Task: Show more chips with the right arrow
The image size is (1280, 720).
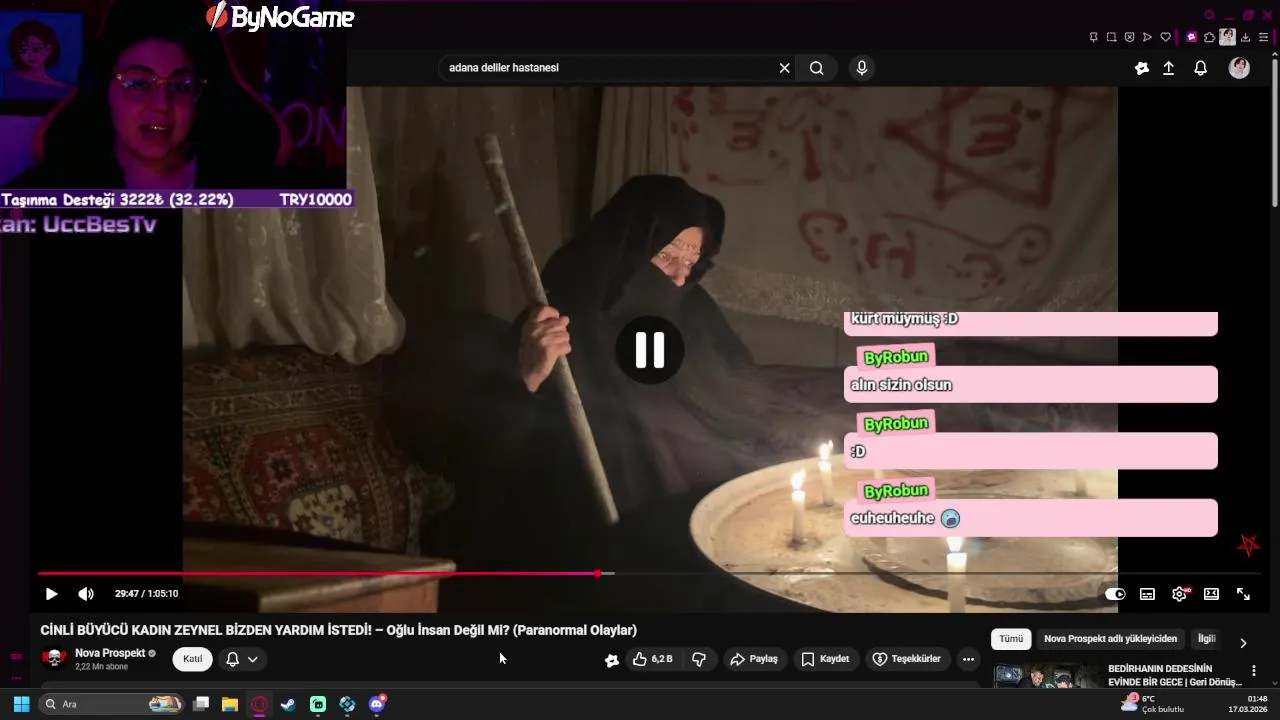Action: click(x=1243, y=643)
